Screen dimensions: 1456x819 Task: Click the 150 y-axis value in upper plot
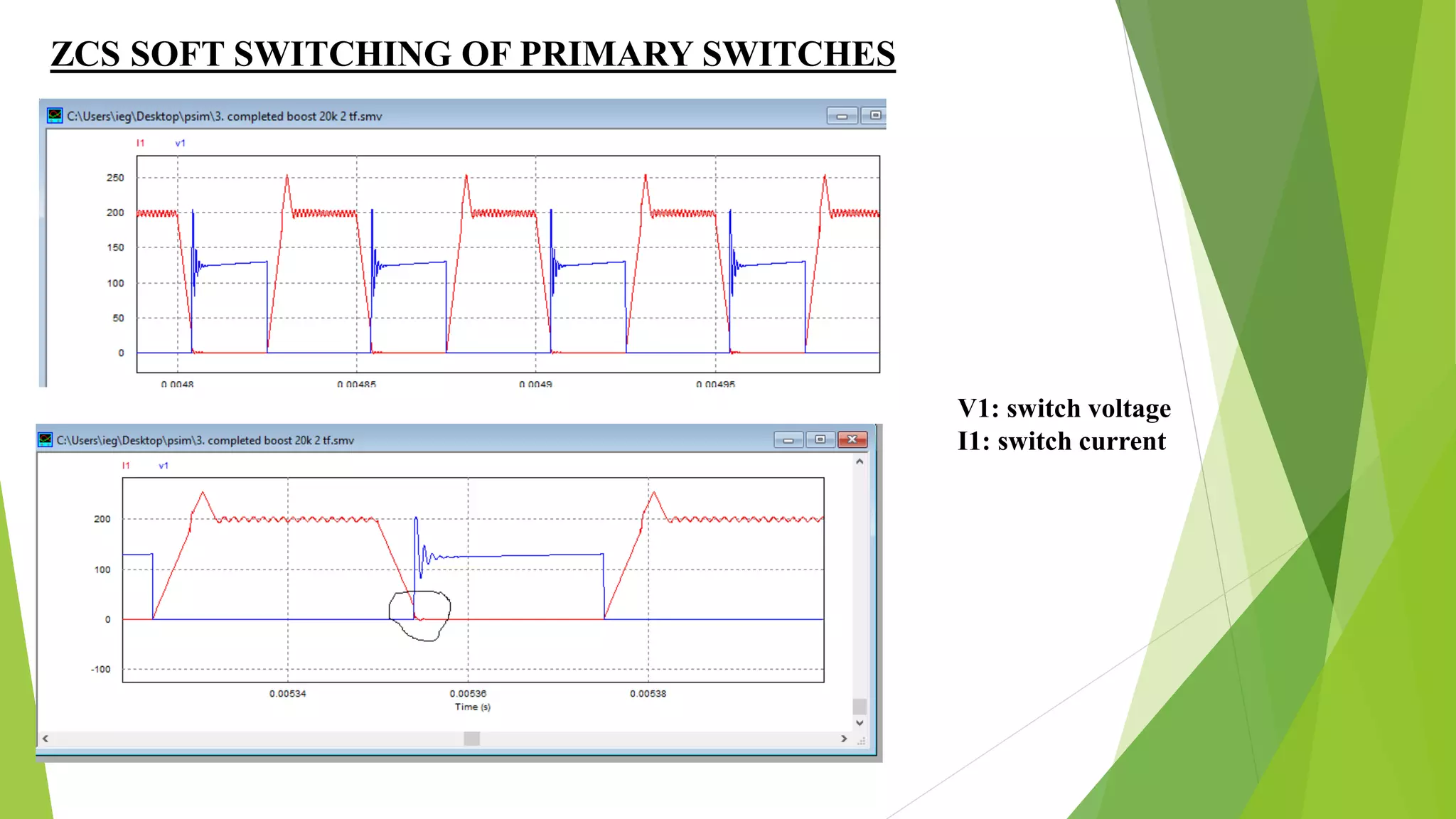pos(115,247)
